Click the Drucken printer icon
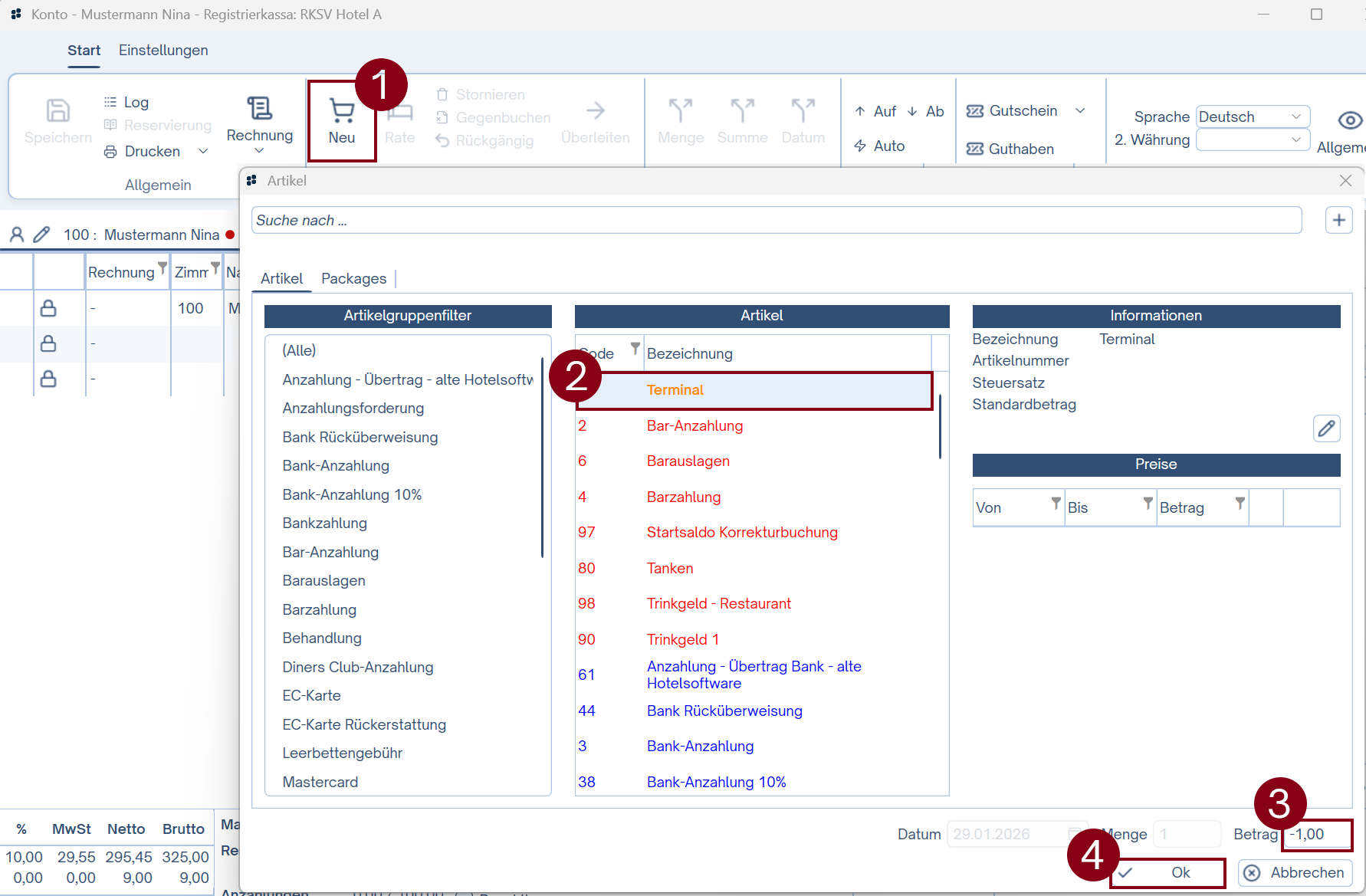Image resolution: width=1366 pixels, height=896 pixels. [111, 152]
